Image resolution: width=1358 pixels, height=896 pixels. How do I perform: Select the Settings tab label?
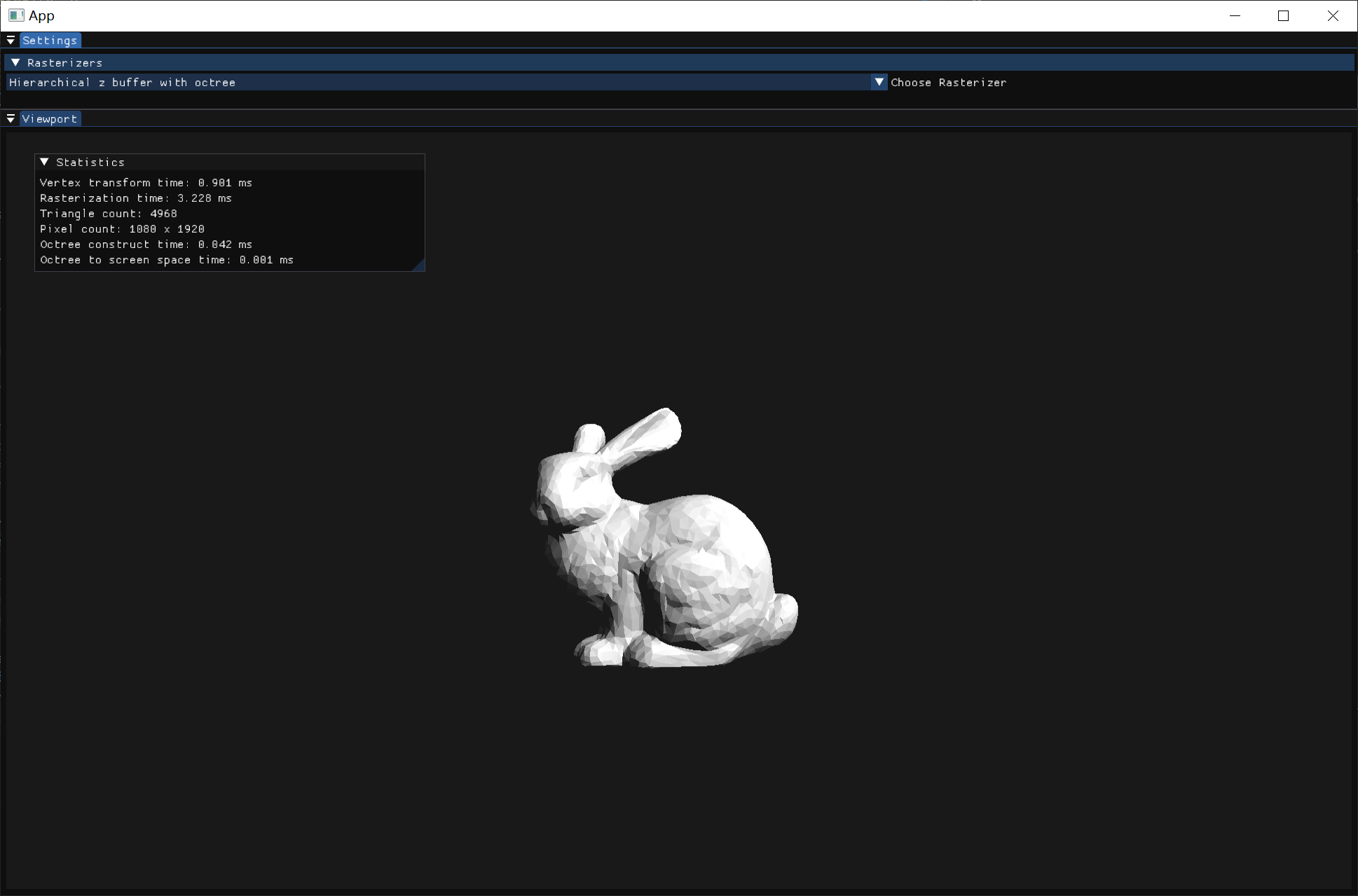50,41
